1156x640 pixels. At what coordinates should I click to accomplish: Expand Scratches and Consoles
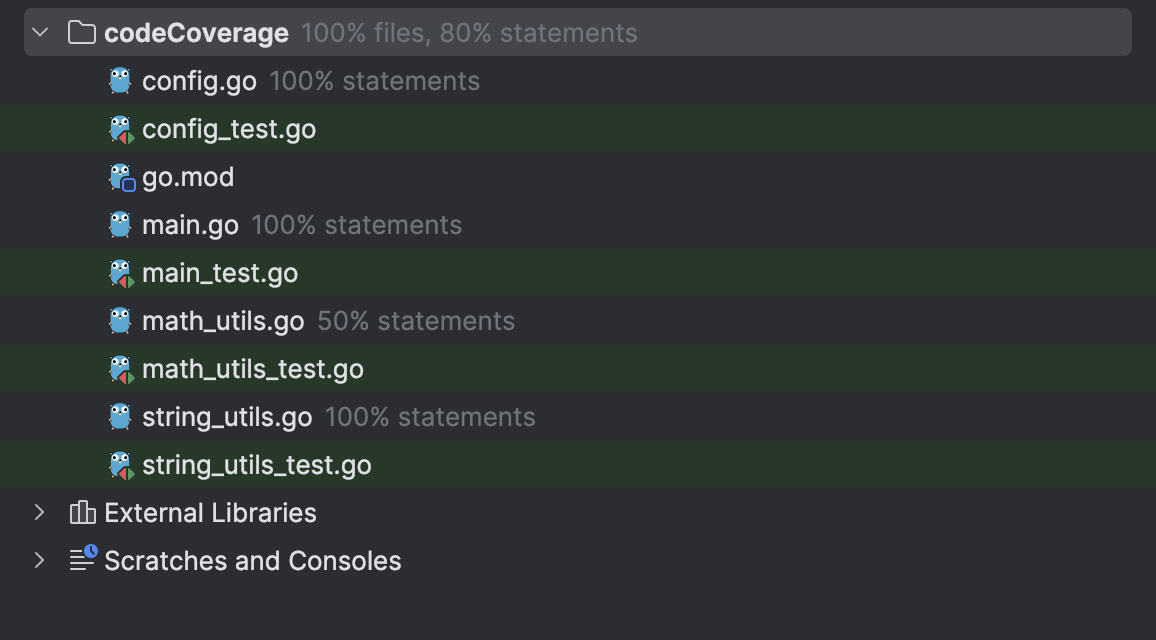pos(39,560)
